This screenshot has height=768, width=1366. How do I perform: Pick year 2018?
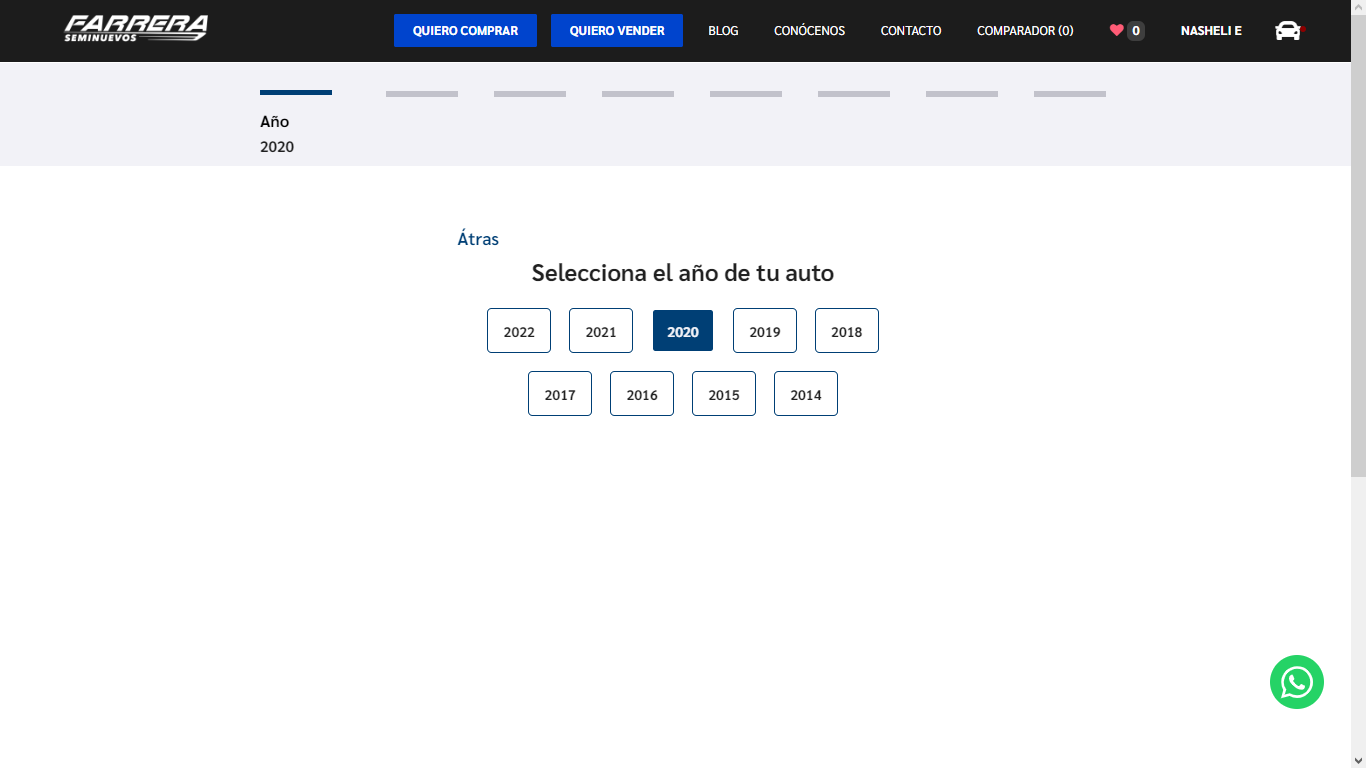[847, 331]
